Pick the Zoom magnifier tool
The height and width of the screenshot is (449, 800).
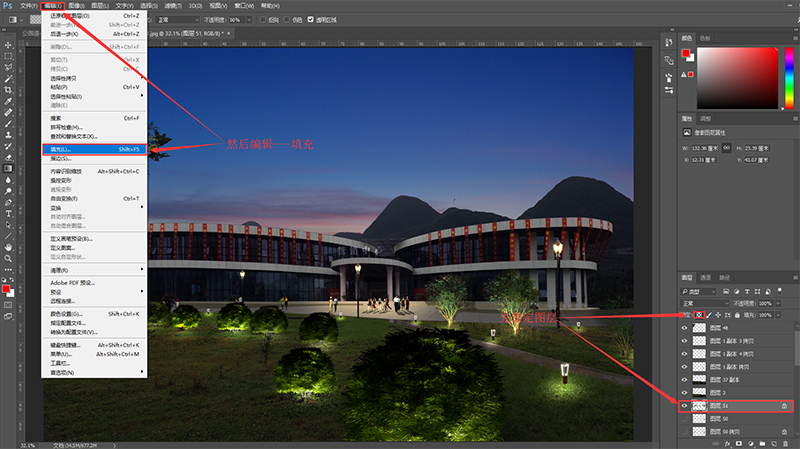8,258
